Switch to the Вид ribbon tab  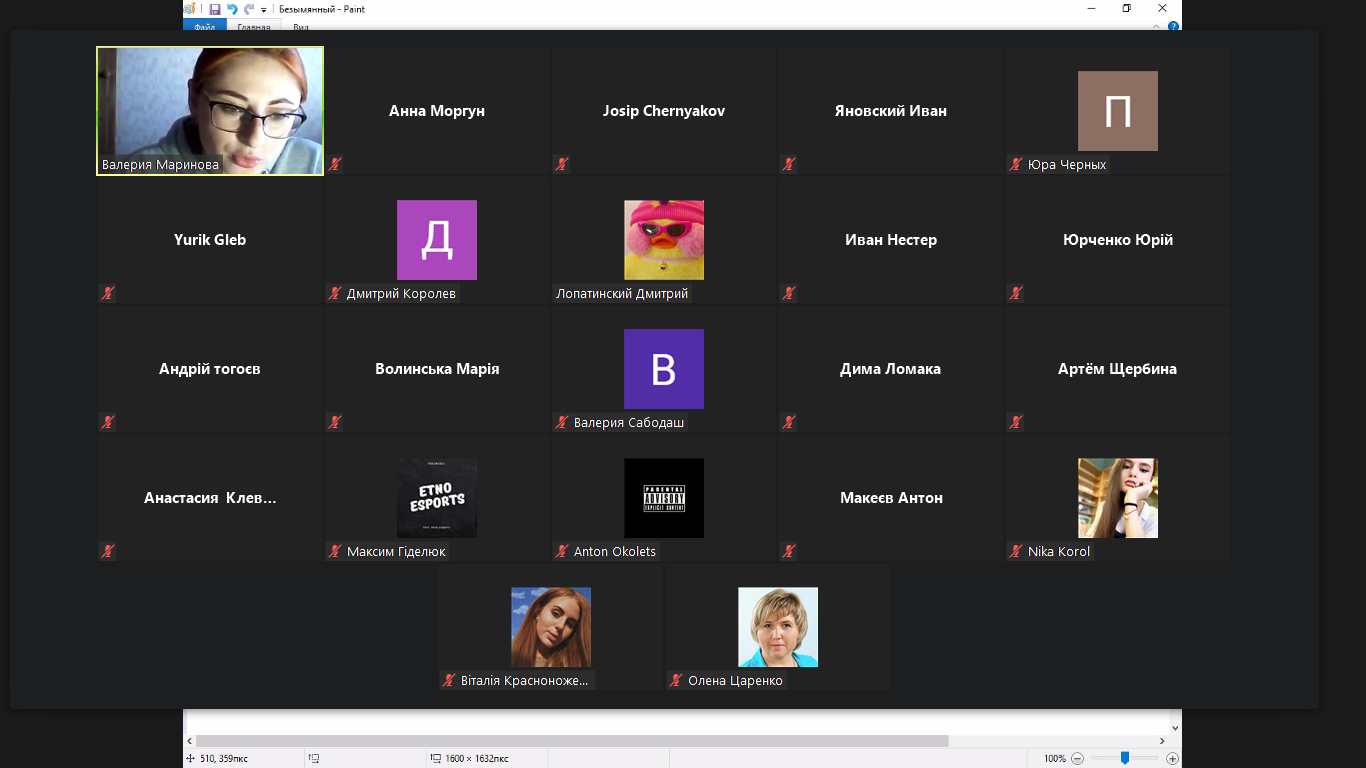tap(301, 27)
